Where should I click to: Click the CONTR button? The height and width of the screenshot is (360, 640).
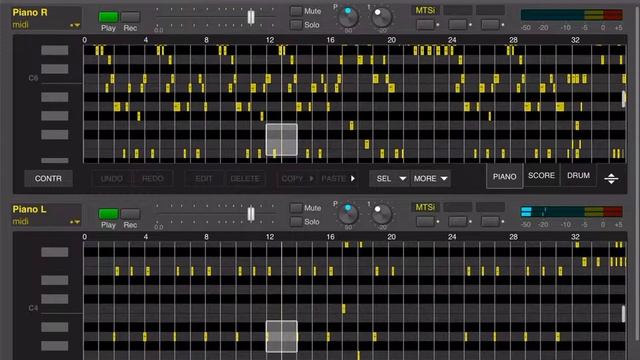[x=48, y=179]
